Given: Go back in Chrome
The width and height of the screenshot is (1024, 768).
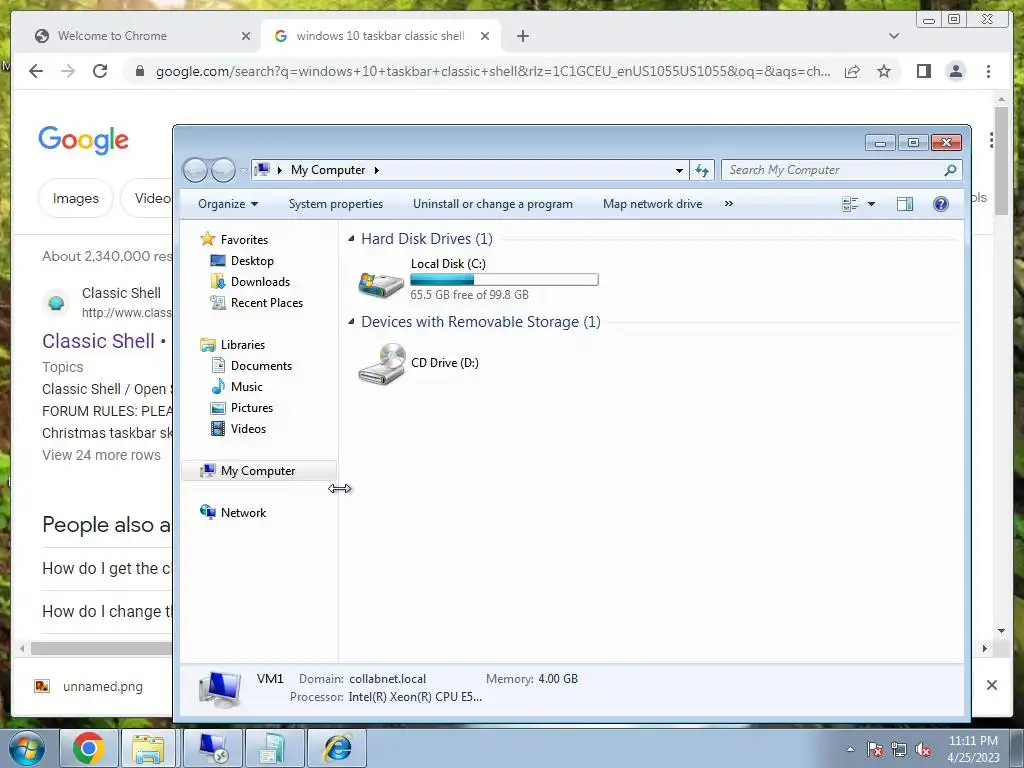Looking at the screenshot, I should click(x=36, y=71).
